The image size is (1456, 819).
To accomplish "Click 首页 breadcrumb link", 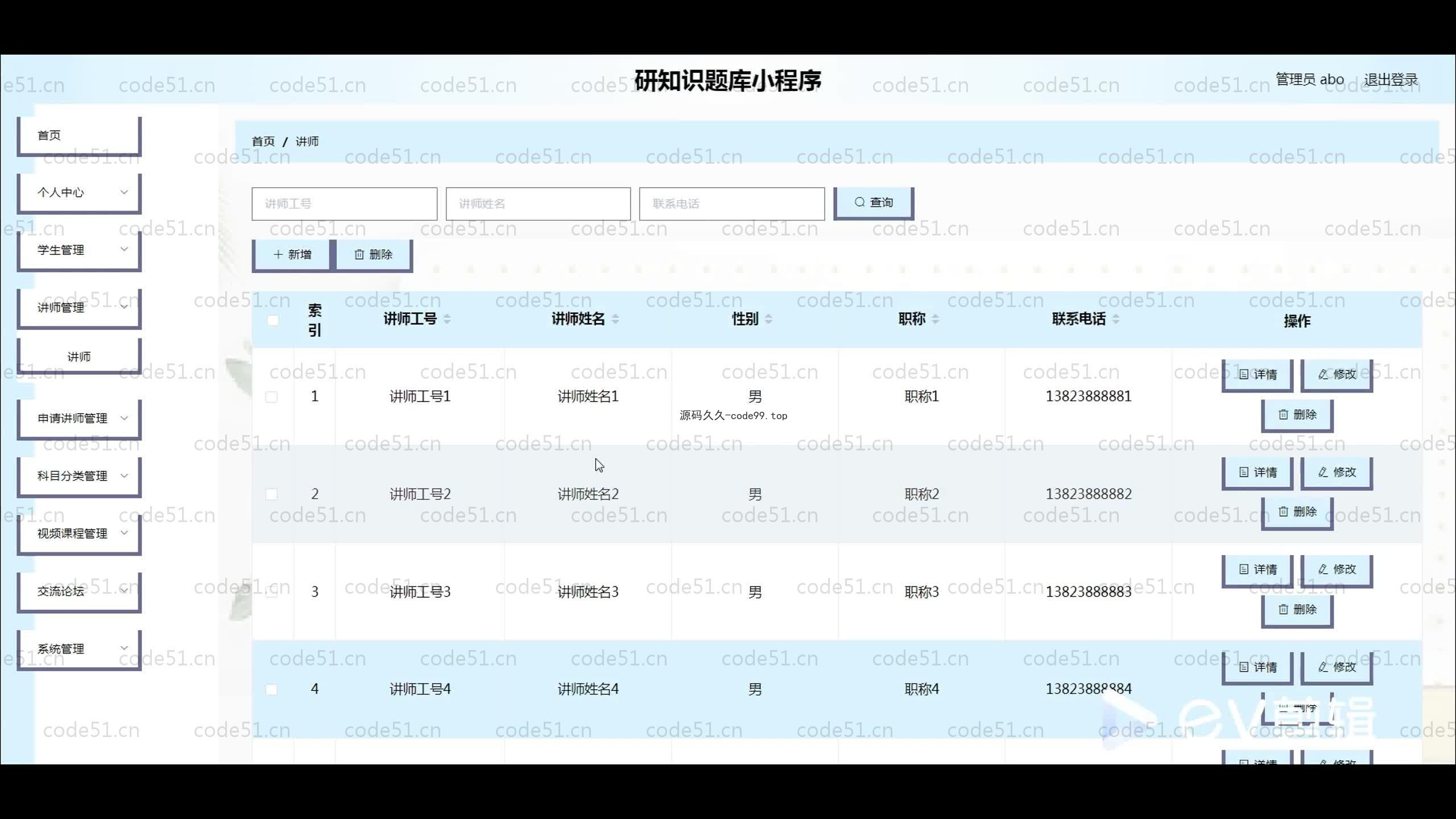I will (x=263, y=141).
